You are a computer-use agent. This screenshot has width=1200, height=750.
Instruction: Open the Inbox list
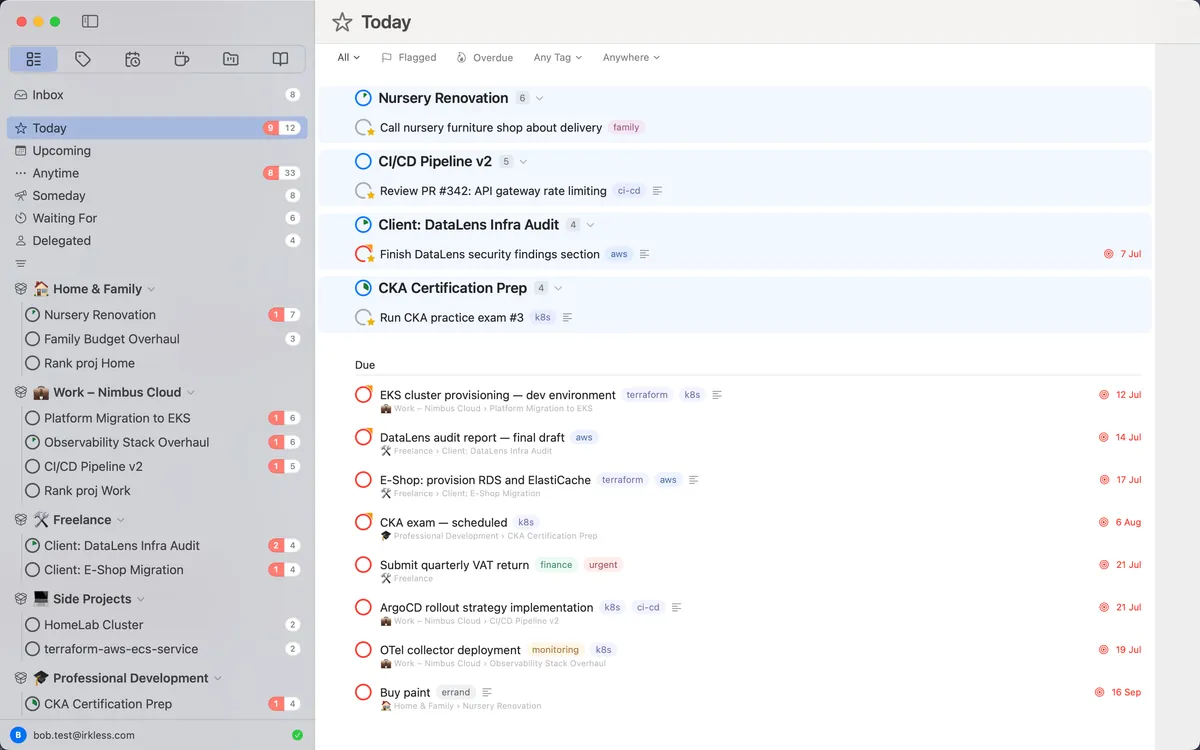click(x=157, y=95)
